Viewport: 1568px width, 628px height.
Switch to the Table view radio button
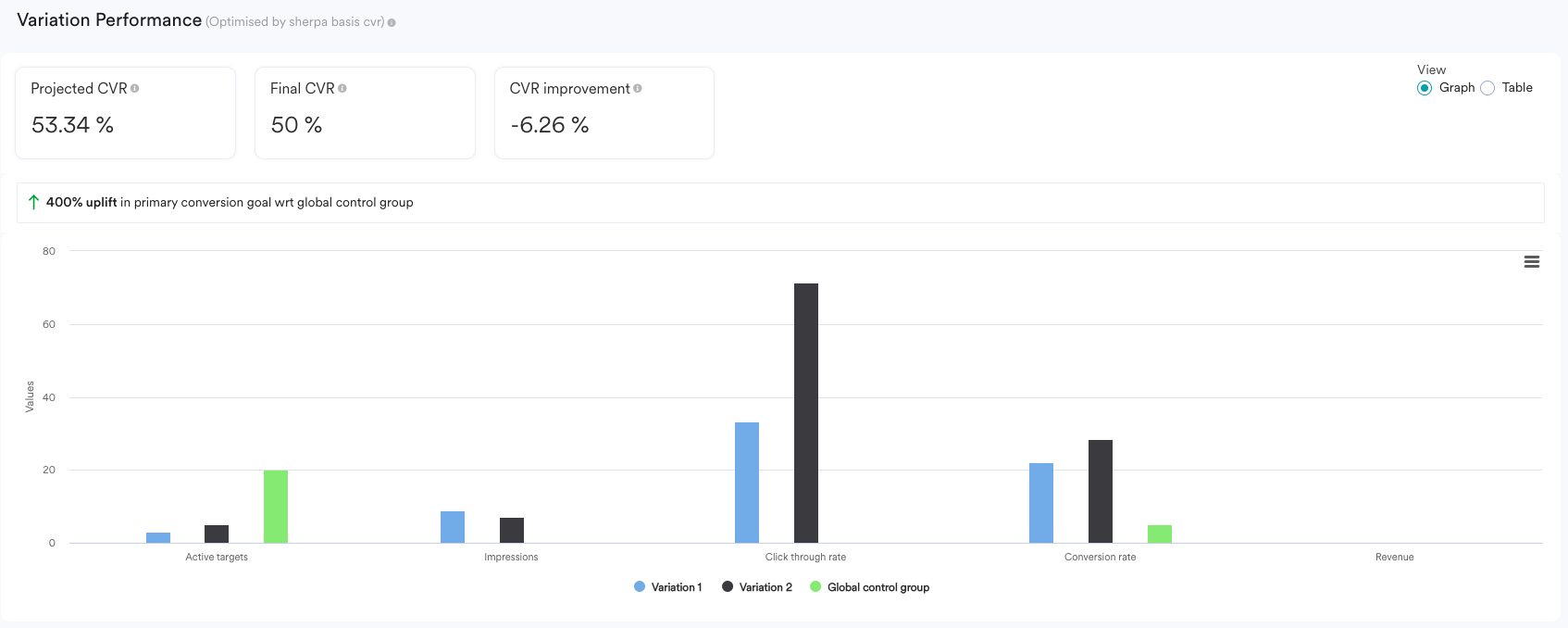tap(1487, 88)
